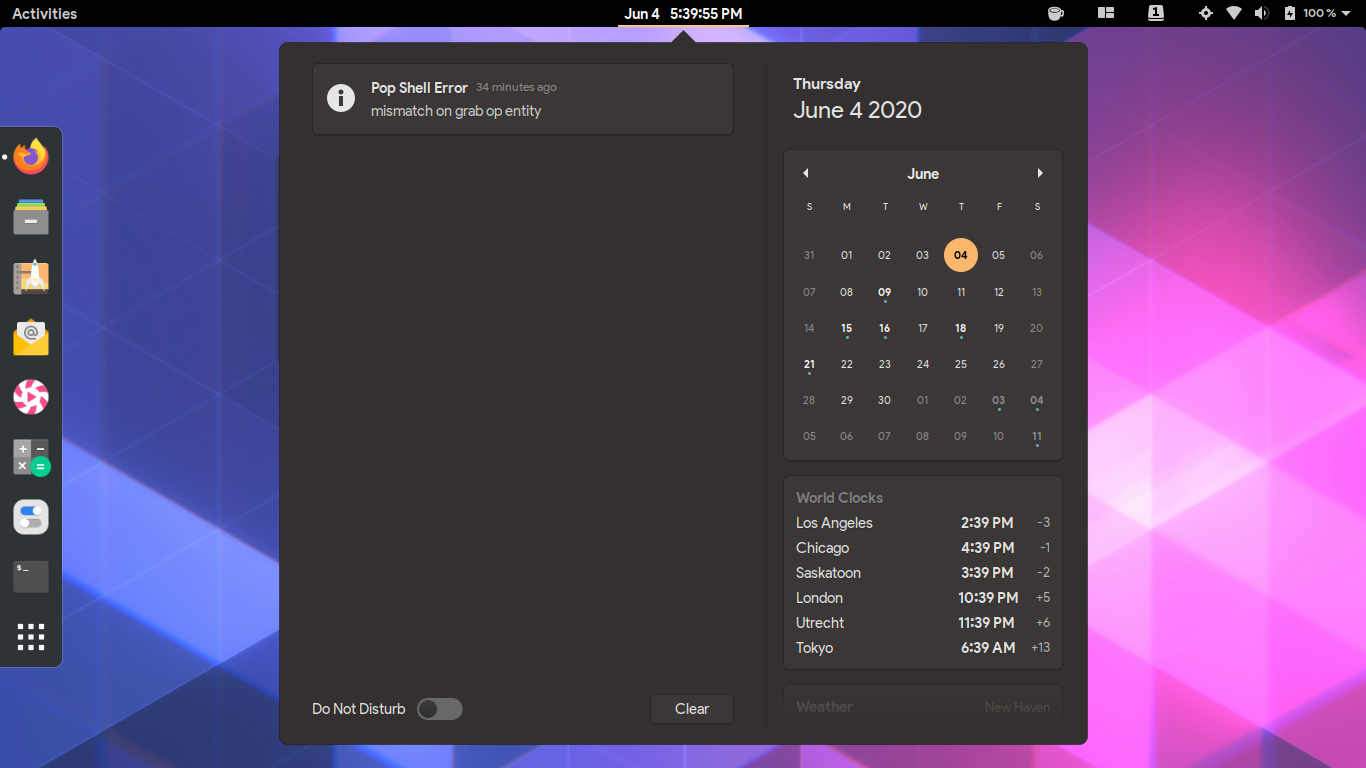
Task: Click the info icon on Pop Shell Error
Action: pos(341,98)
